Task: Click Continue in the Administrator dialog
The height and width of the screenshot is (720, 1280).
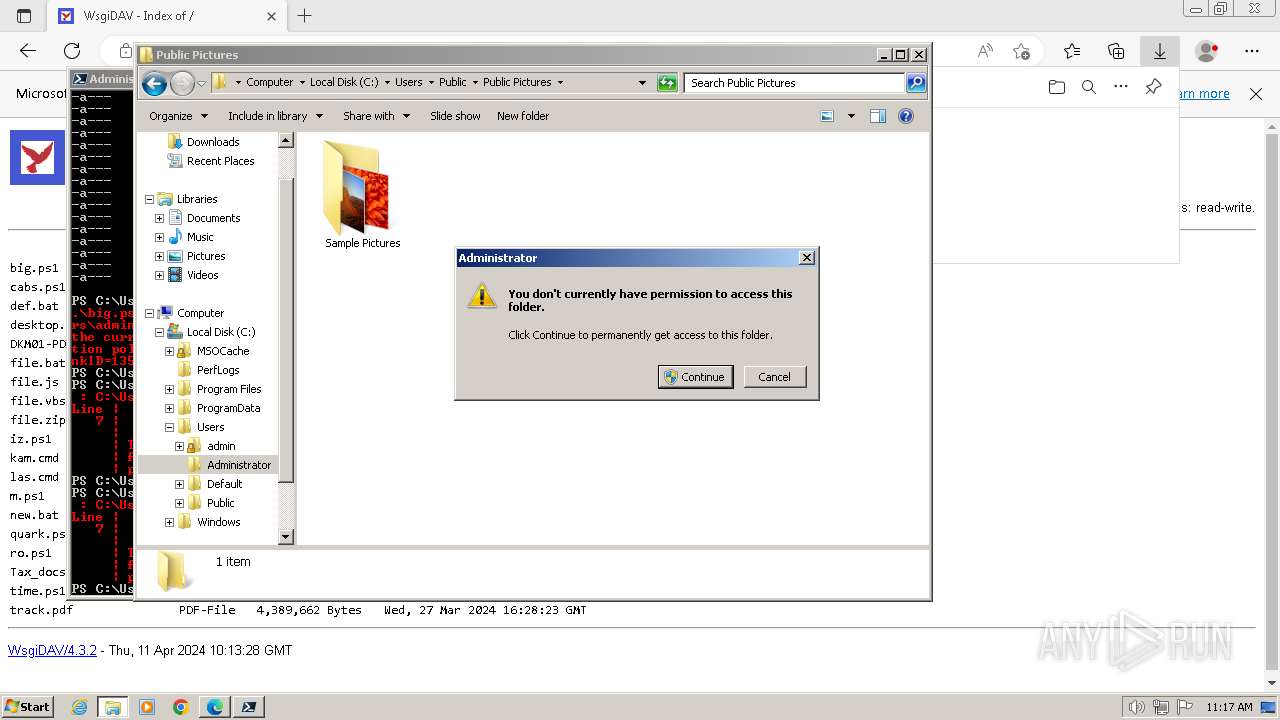Action: coord(695,377)
